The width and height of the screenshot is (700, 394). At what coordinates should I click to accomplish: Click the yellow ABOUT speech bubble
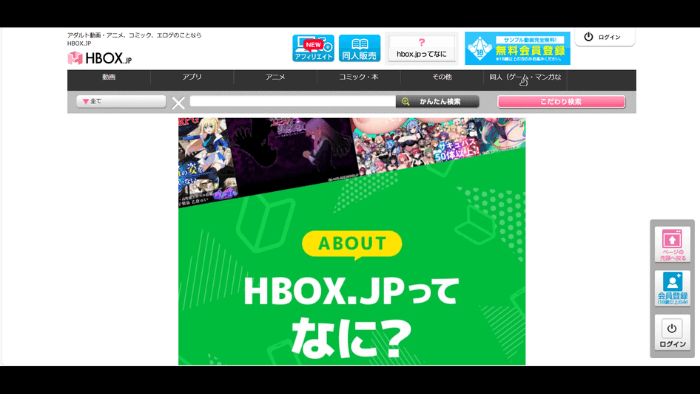coord(352,245)
